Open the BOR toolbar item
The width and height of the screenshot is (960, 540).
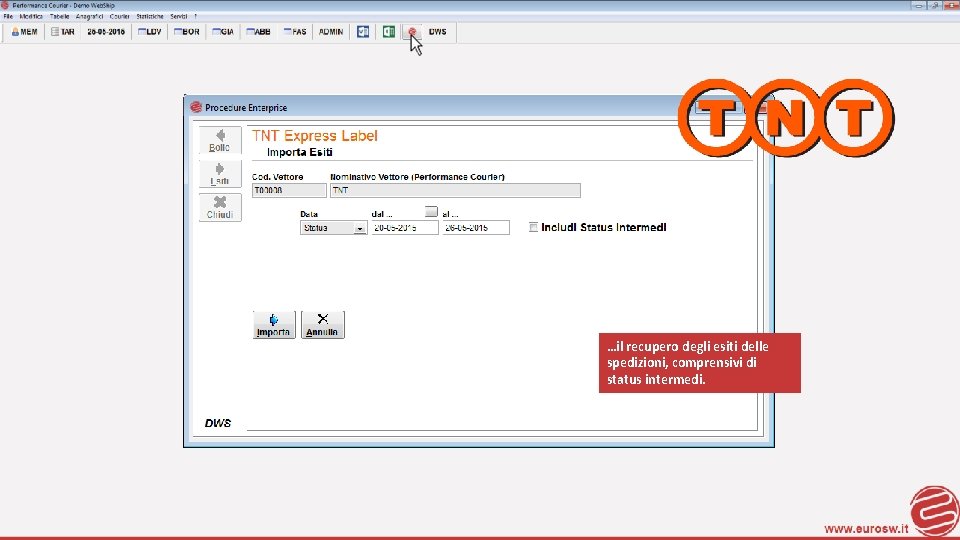pyautogui.click(x=187, y=32)
